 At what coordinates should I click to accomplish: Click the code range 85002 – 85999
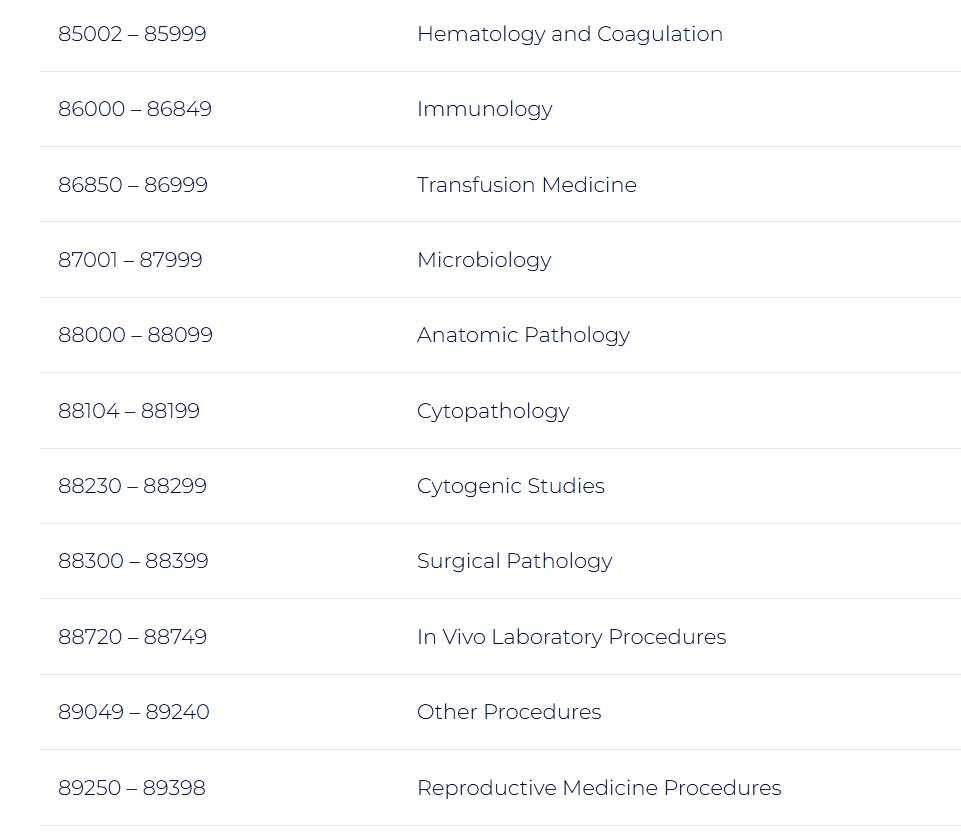coord(132,34)
